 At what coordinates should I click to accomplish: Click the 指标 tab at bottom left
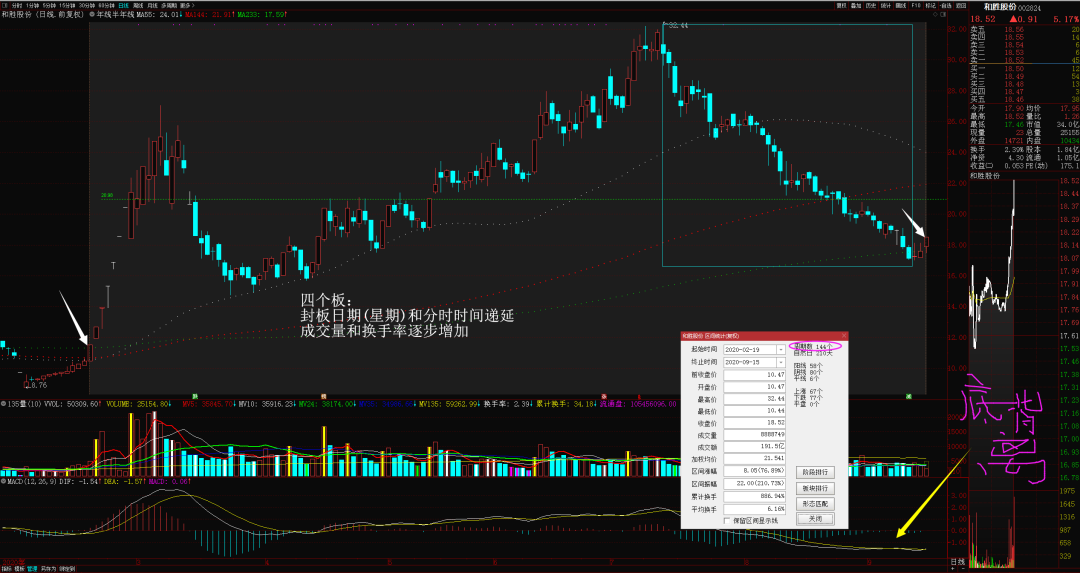coord(6,569)
